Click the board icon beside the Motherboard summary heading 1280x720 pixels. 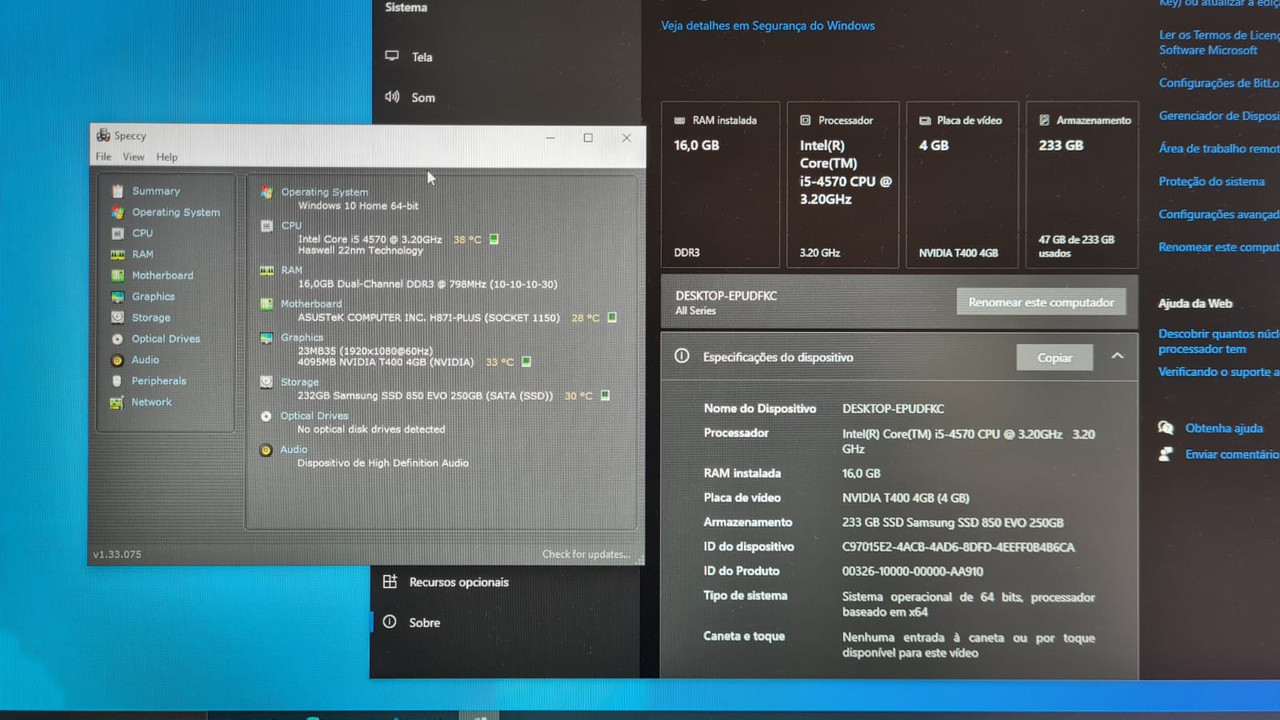266,304
